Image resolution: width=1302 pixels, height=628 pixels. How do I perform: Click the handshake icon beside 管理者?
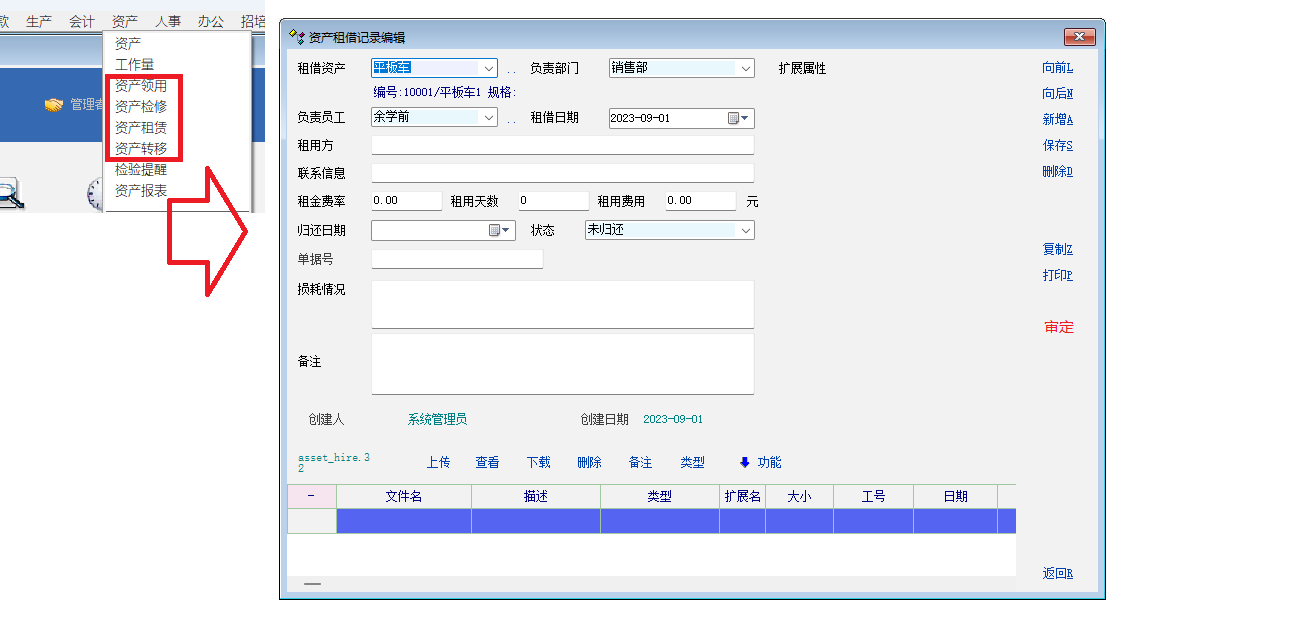point(54,105)
